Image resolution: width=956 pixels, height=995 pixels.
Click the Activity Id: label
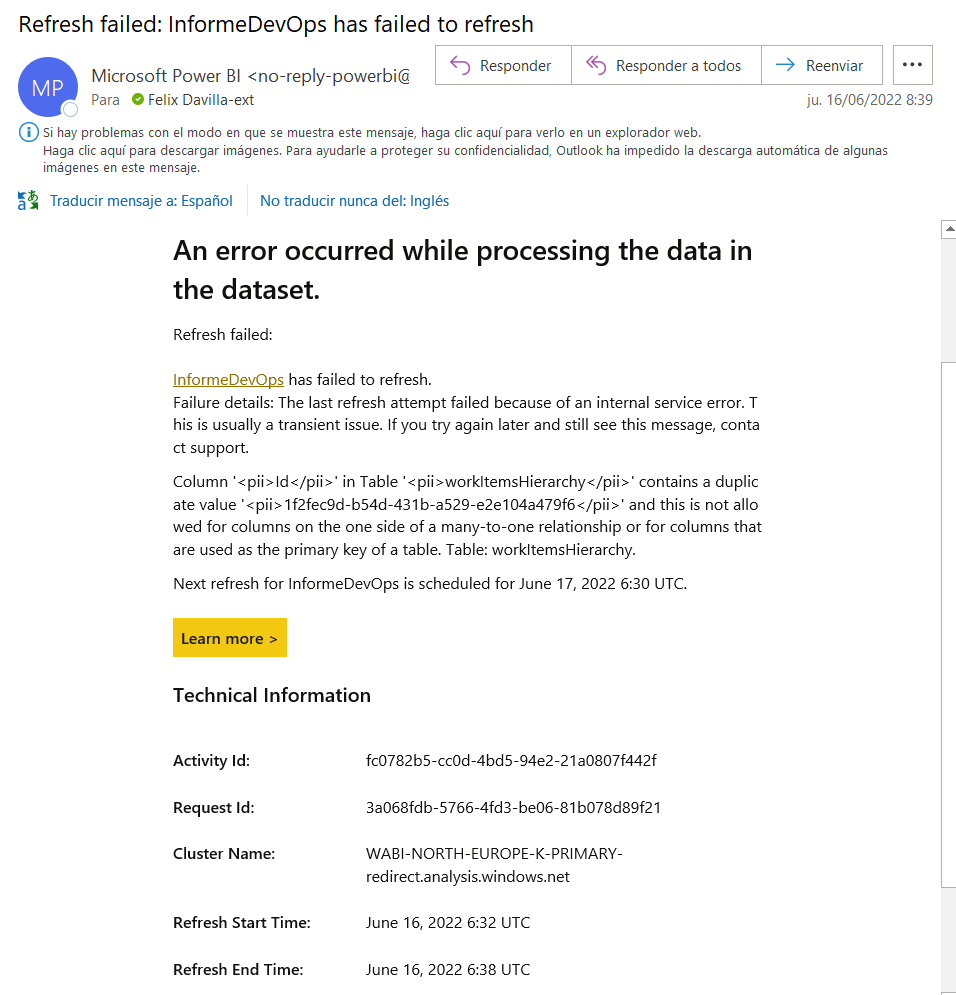(211, 760)
